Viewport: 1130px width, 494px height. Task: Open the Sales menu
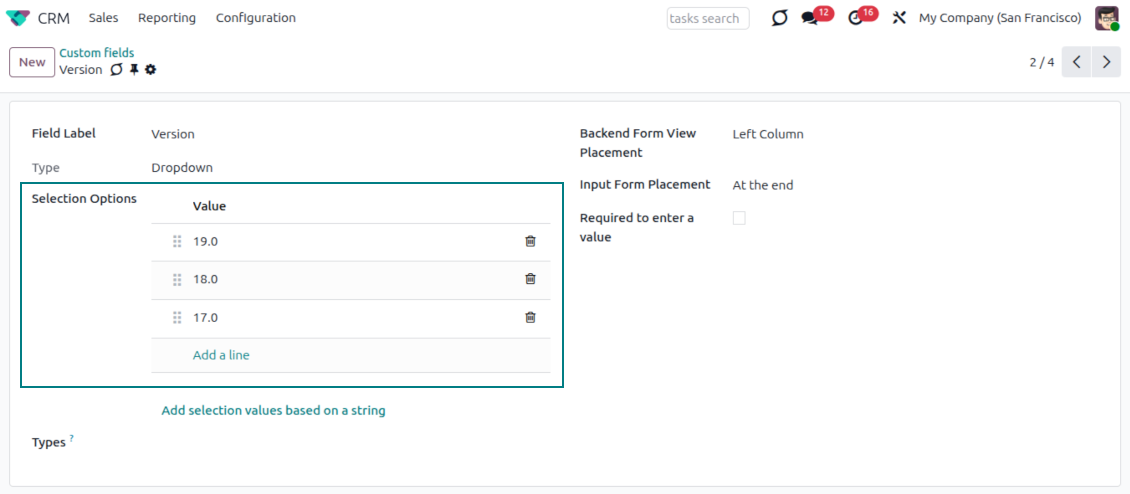point(103,18)
